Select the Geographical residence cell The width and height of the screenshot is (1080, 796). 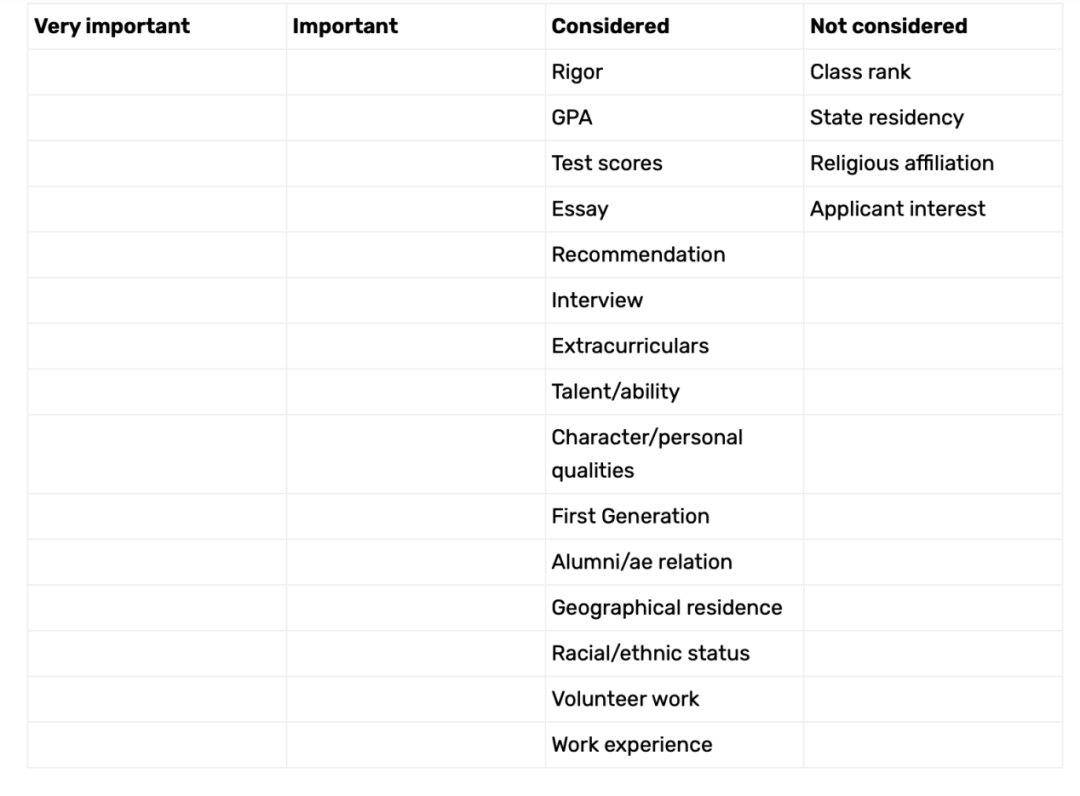(666, 608)
